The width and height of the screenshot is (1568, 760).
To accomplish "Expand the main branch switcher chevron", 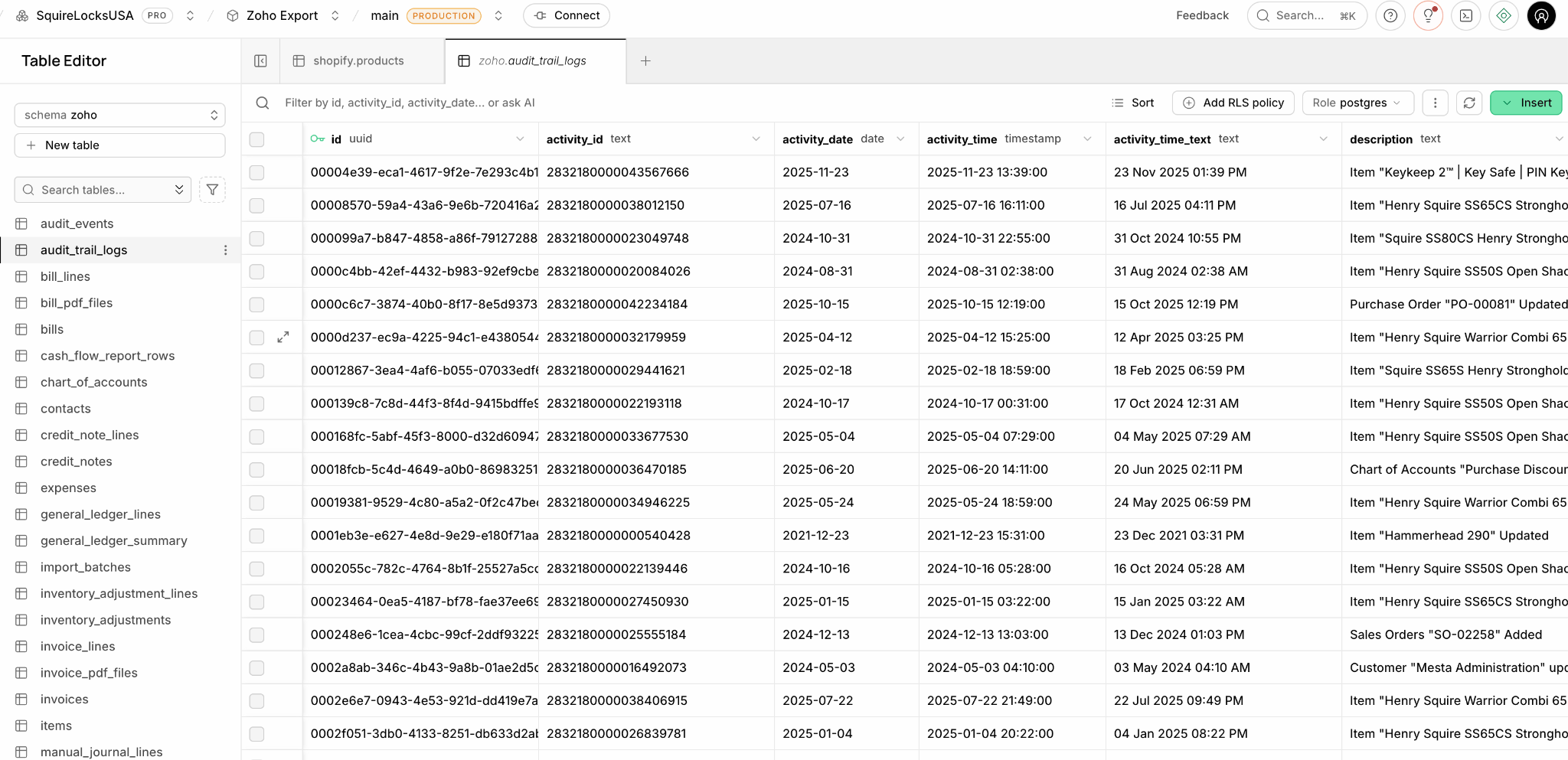I will coord(498,15).
